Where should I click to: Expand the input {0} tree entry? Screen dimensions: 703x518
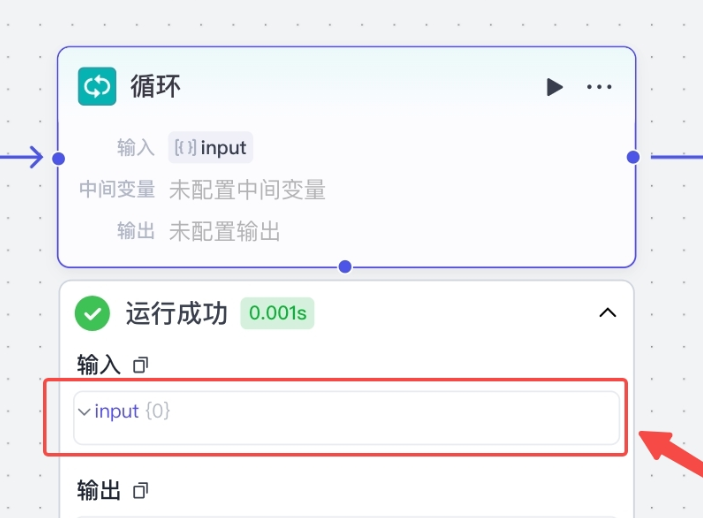pyautogui.click(x=84, y=411)
